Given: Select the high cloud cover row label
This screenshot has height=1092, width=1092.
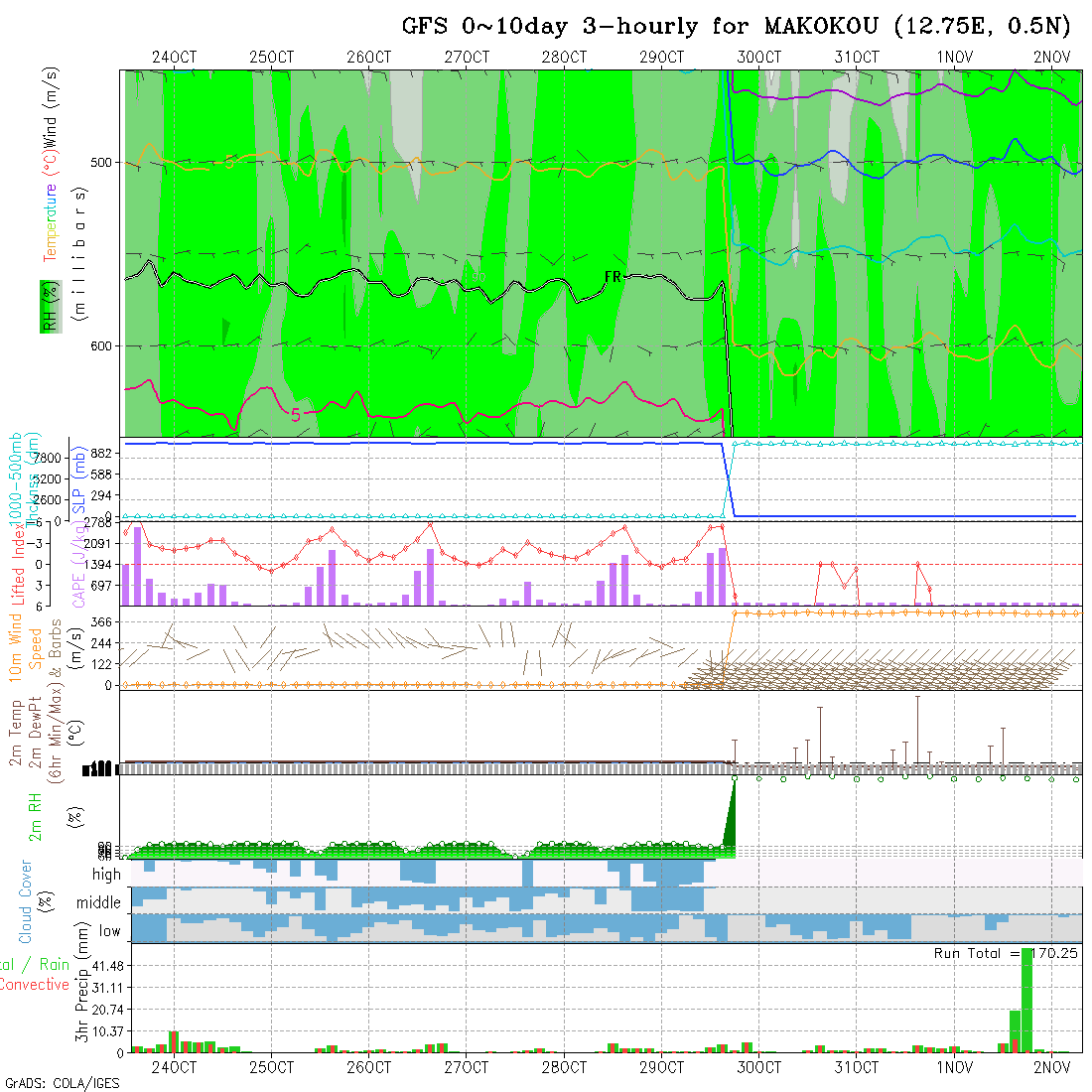Looking at the screenshot, I should pos(106,875).
